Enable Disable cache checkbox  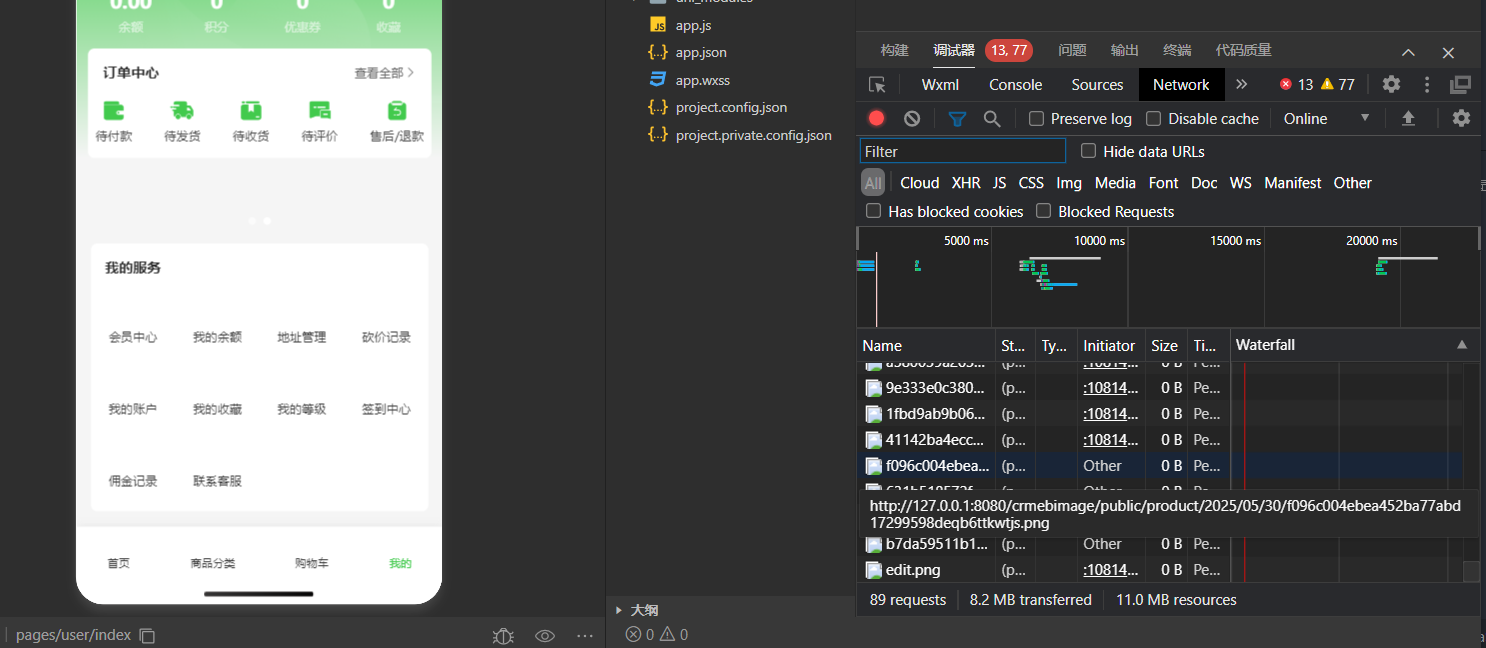(1153, 118)
